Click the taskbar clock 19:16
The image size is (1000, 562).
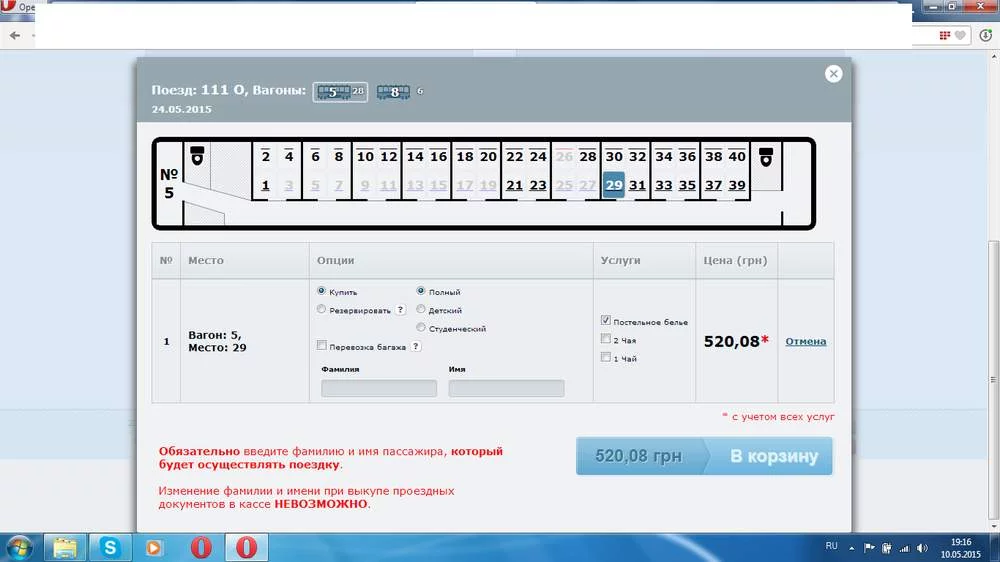click(x=960, y=542)
